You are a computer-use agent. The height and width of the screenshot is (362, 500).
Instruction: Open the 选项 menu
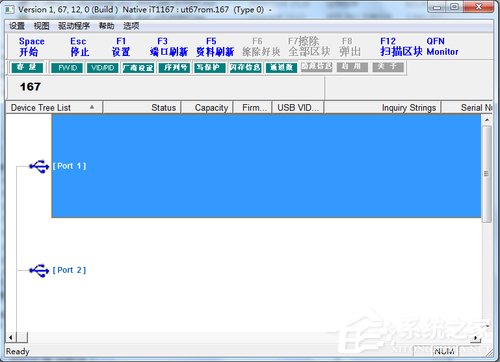[131, 26]
